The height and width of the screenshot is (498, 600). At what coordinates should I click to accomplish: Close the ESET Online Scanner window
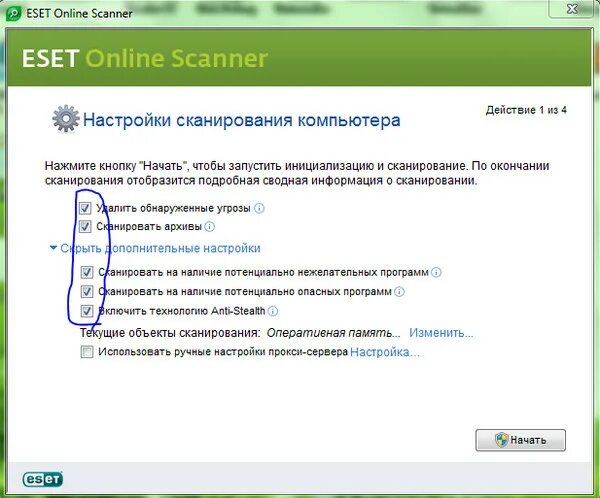[x=572, y=9]
